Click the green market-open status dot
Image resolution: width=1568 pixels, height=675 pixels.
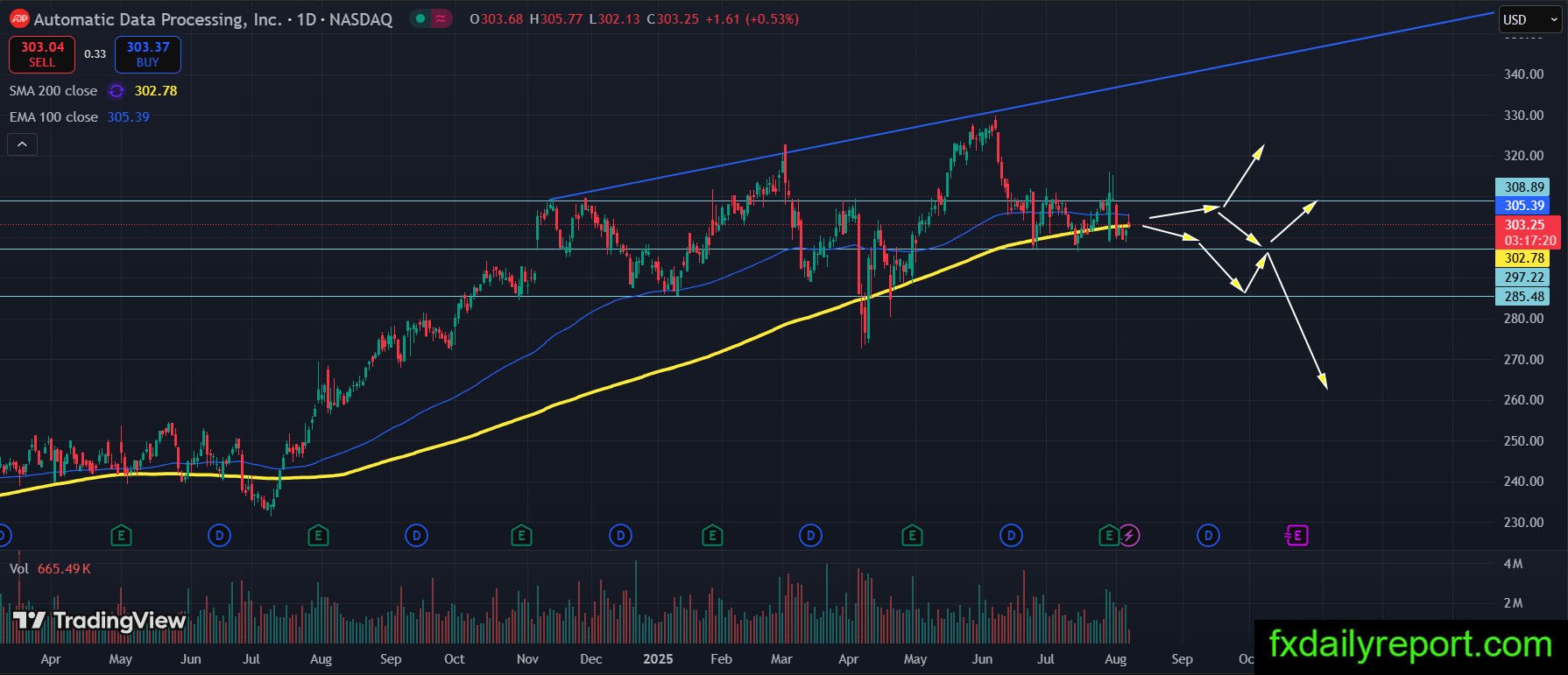pos(420,18)
